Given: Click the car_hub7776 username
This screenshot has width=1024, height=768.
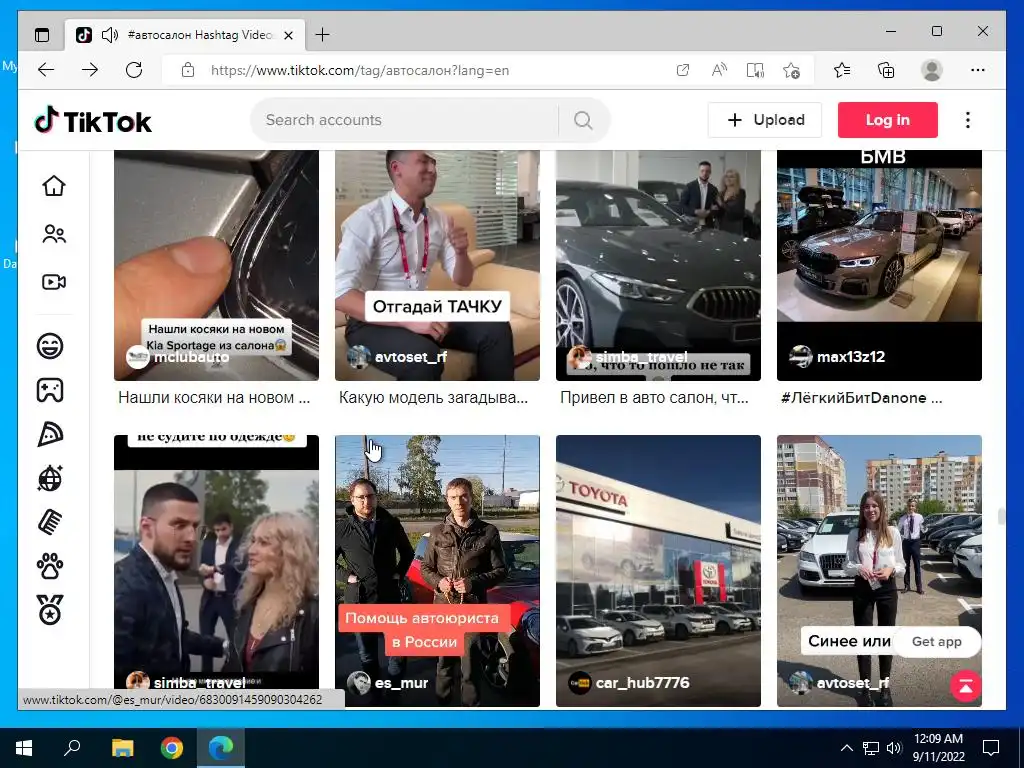Looking at the screenshot, I should point(643,682).
